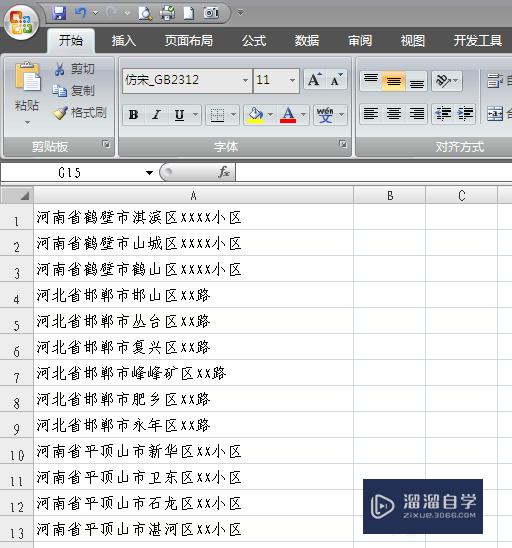Select column A header

pos(193,195)
